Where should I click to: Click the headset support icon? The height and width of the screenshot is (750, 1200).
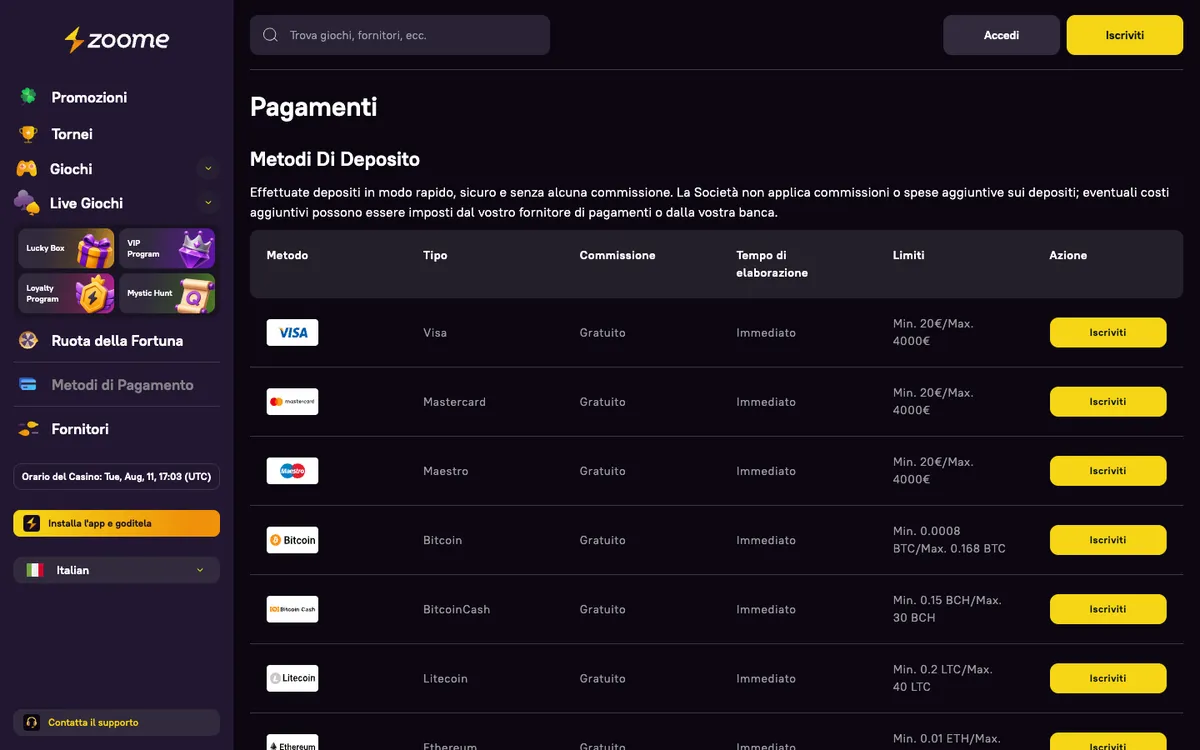[32, 722]
